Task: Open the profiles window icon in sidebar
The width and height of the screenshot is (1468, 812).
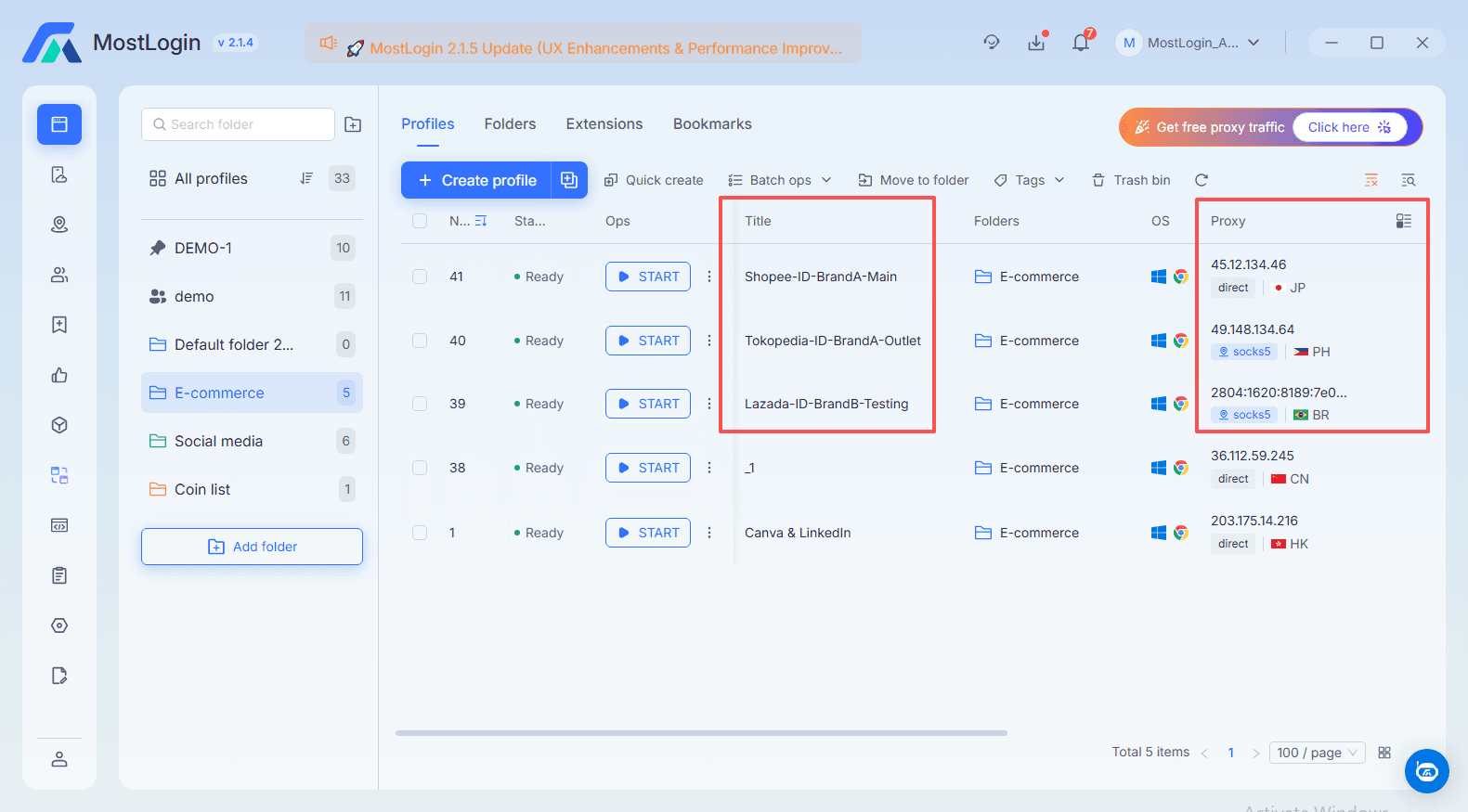Action: [59, 124]
